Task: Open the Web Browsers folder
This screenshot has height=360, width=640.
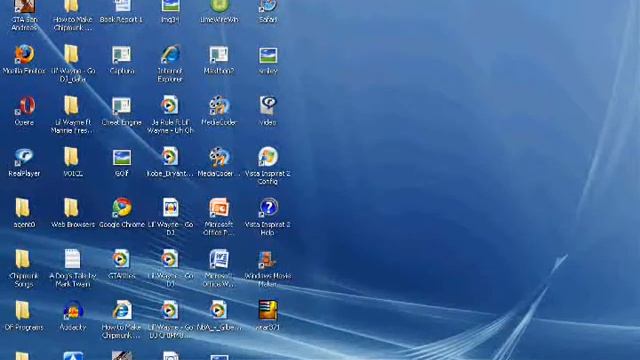Action: click(71, 208)
